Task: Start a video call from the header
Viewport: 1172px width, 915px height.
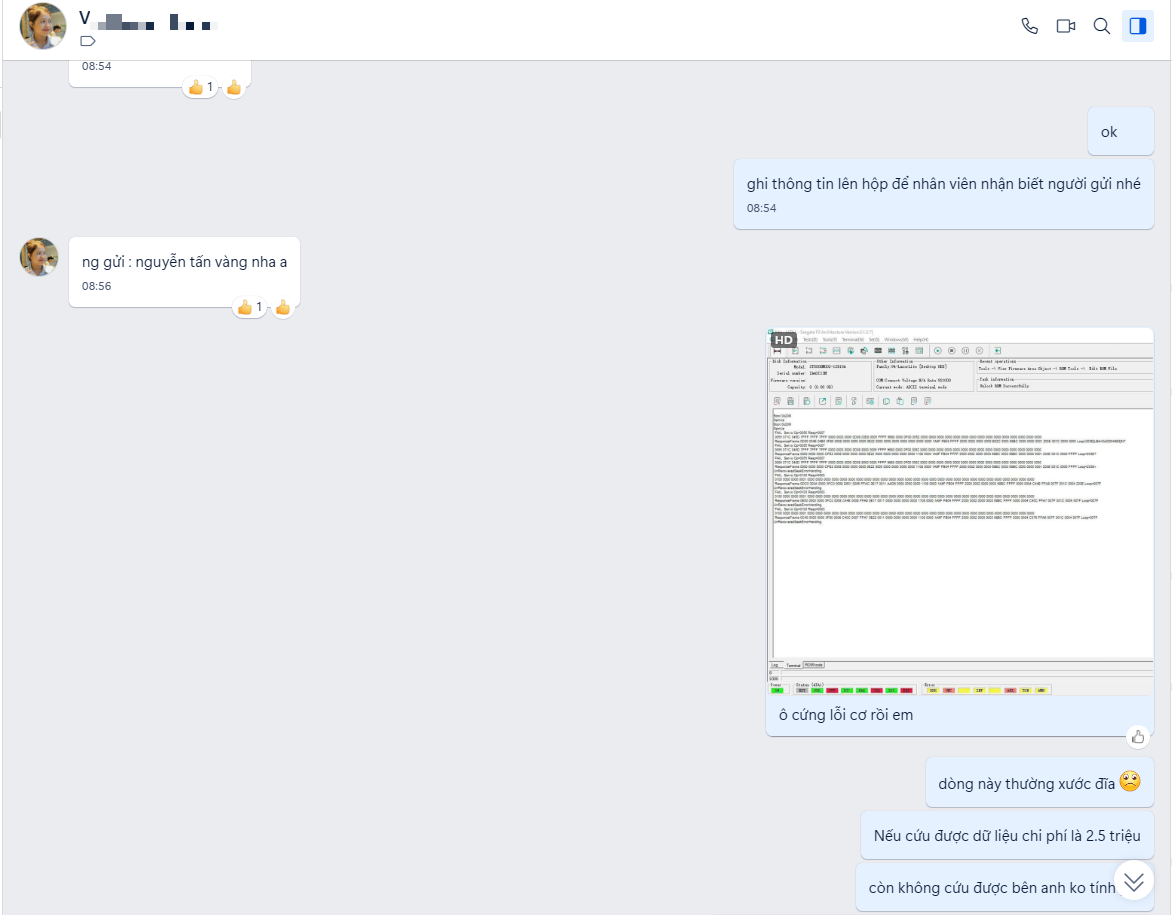Action: coord(1065,26)
